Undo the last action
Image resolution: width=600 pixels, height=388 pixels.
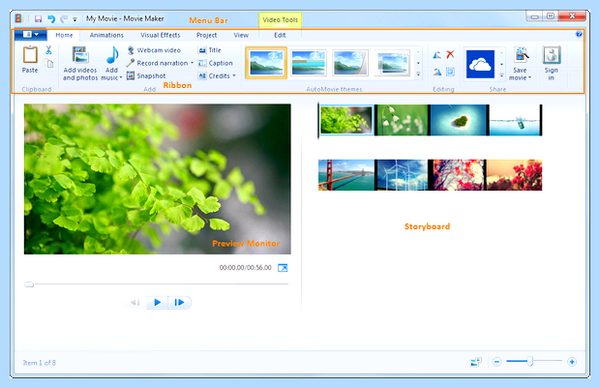point(51,19)
